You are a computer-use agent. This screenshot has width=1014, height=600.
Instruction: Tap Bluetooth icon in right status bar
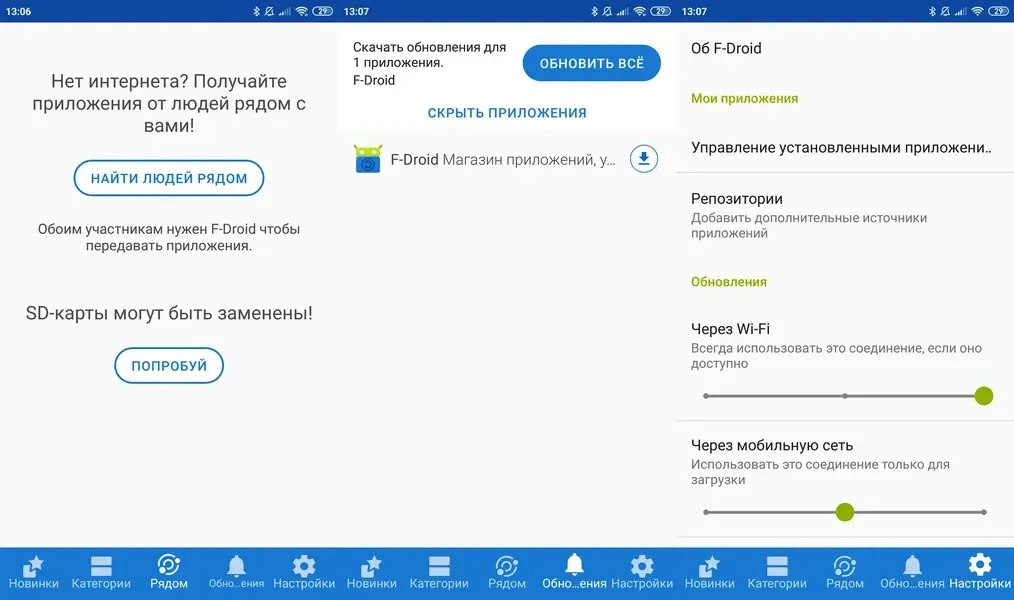(932, 11)
